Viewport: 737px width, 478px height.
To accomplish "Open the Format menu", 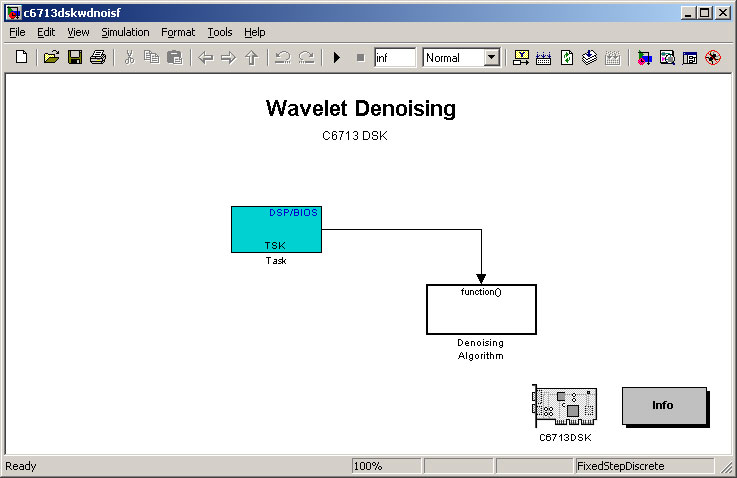I will (x=178, y=32).
